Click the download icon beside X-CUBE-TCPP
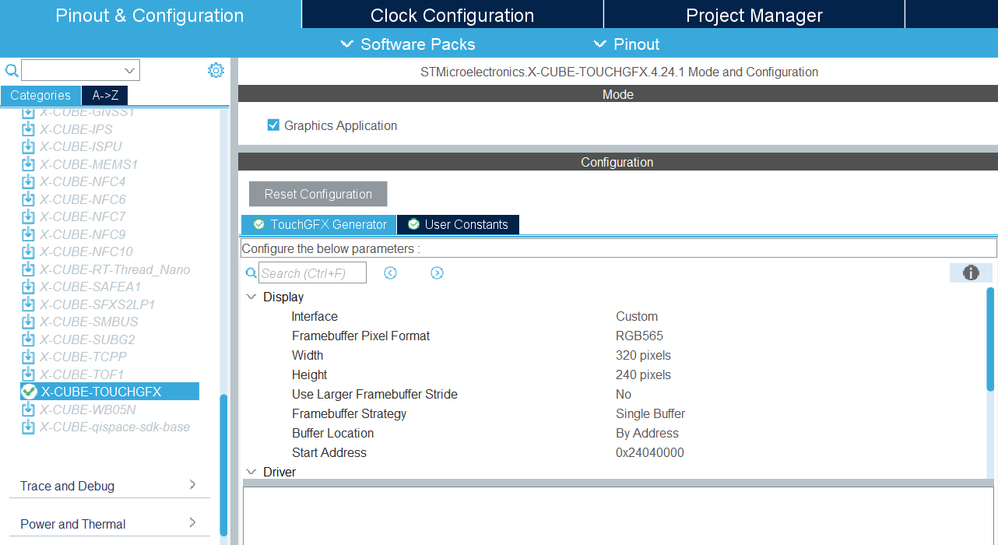998x545 pixels. pos(28,357)
